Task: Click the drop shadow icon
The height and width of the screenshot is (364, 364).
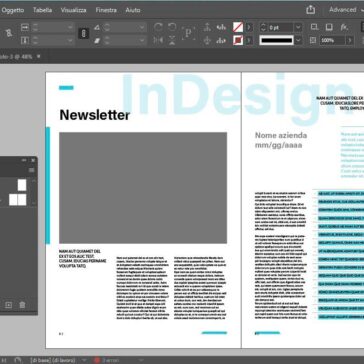Action: click(314, 27)
